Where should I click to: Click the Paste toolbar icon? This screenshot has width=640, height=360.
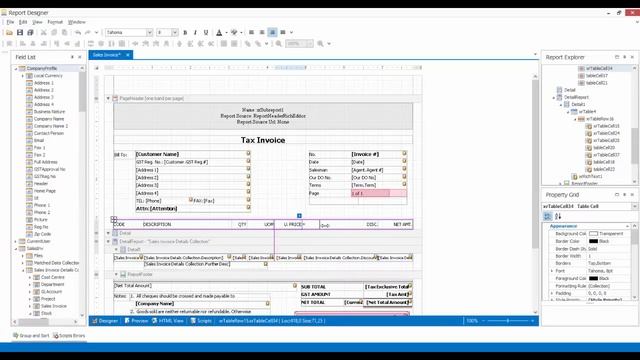(x=64, y=32)
